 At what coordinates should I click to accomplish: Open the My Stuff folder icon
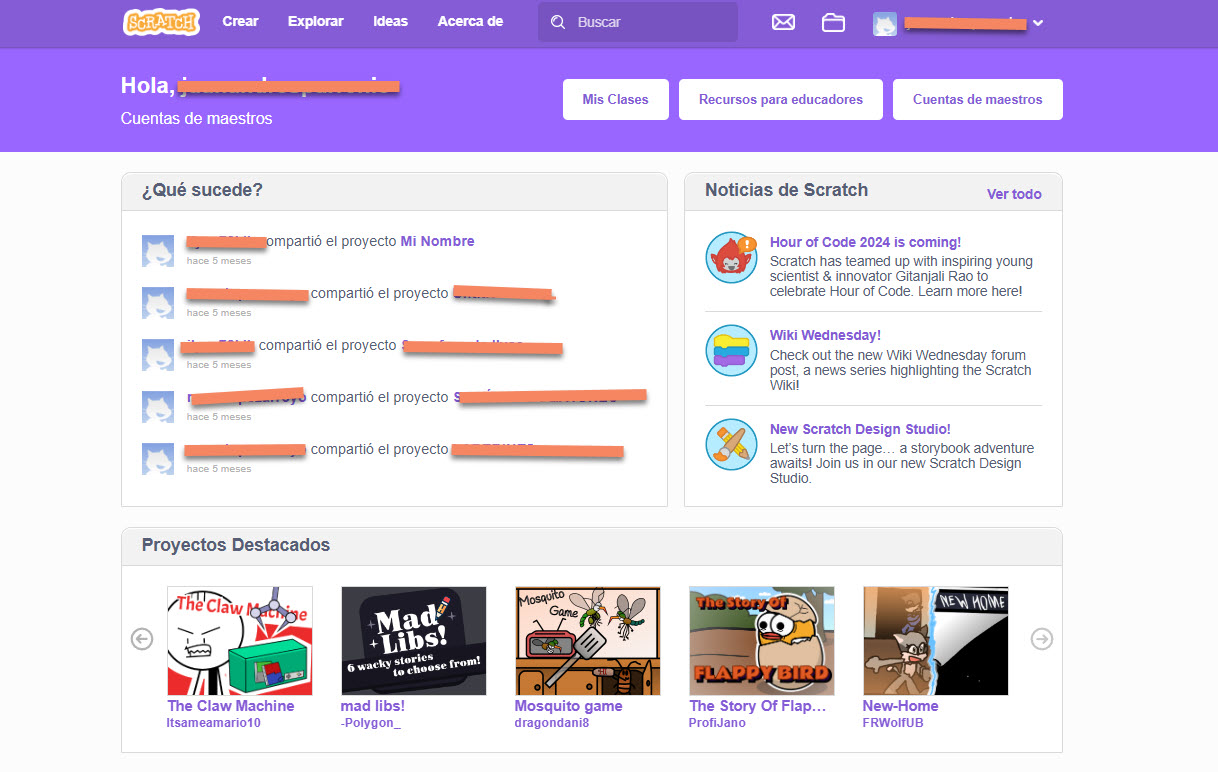833,21
